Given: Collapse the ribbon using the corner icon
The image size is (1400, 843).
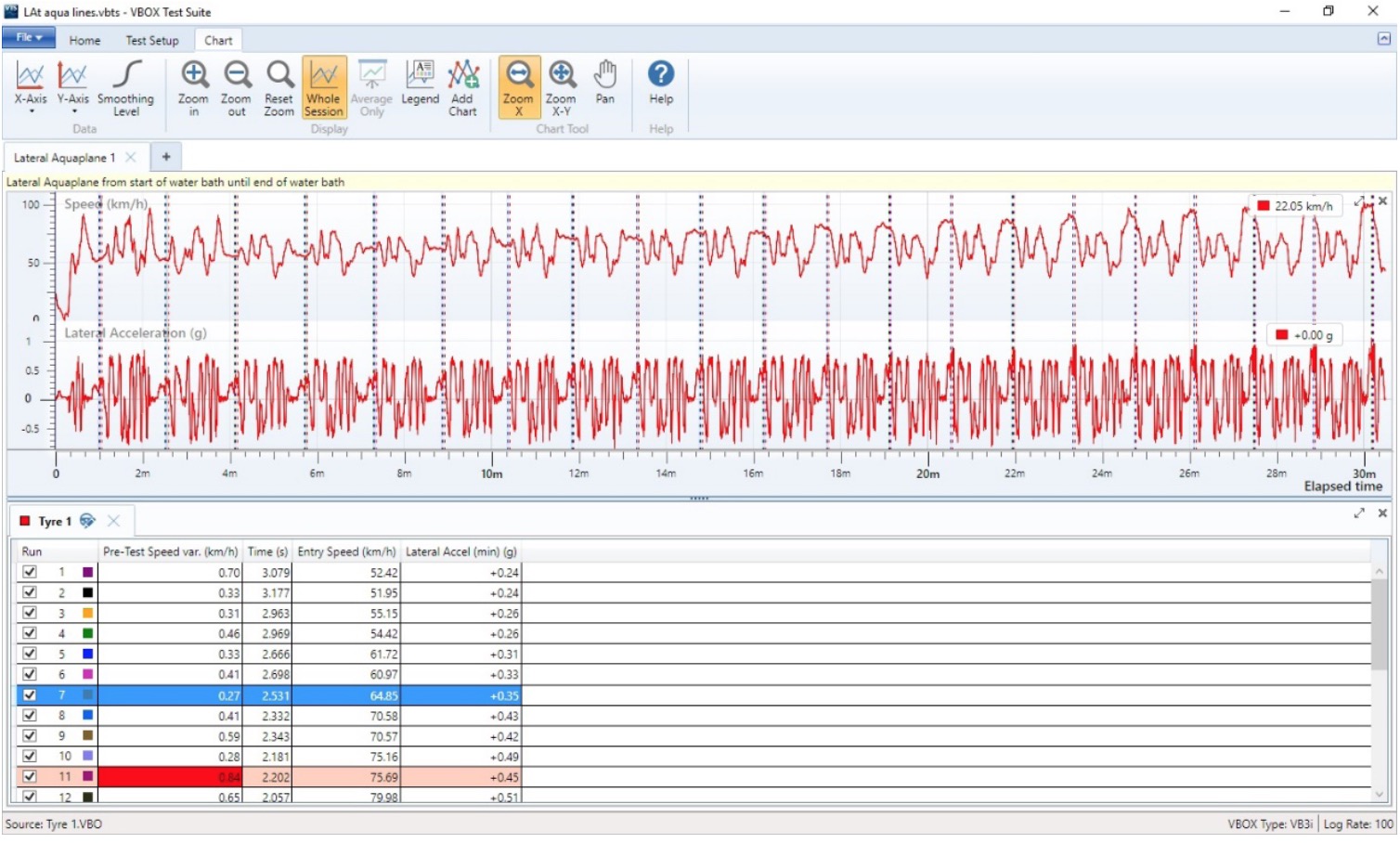Looking at the screenshot, I should (x=1383, y=38).
